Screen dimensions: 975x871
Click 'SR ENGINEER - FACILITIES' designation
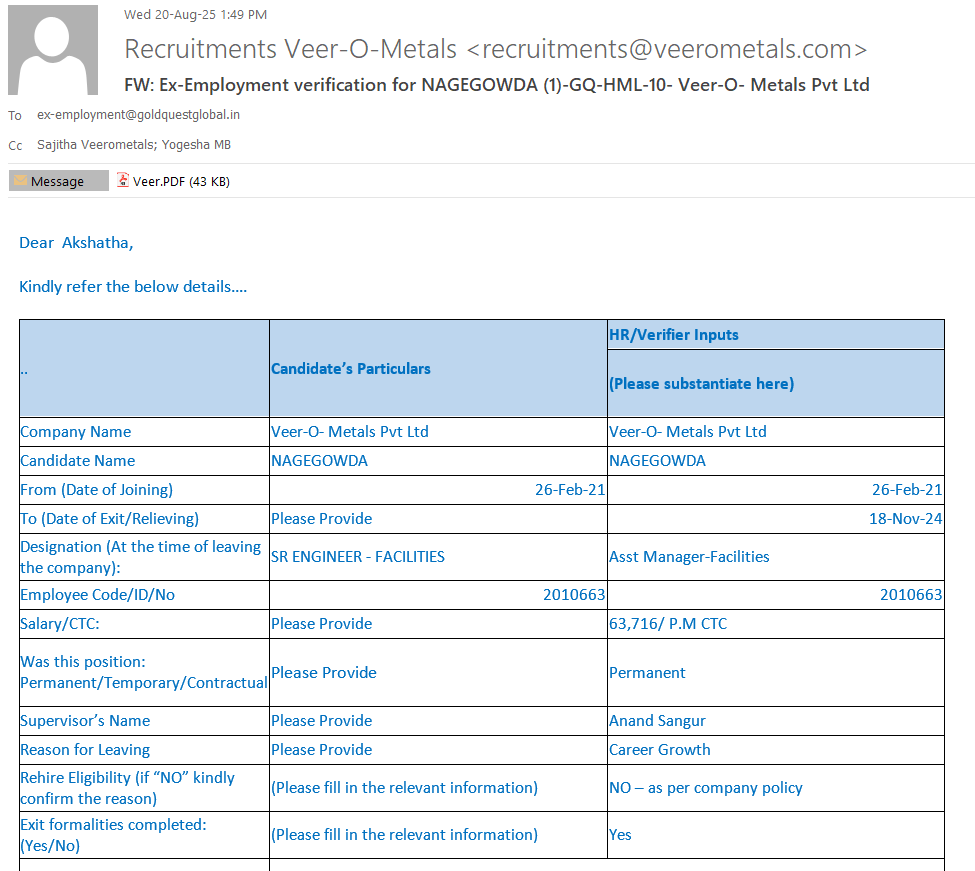point(358,556)
